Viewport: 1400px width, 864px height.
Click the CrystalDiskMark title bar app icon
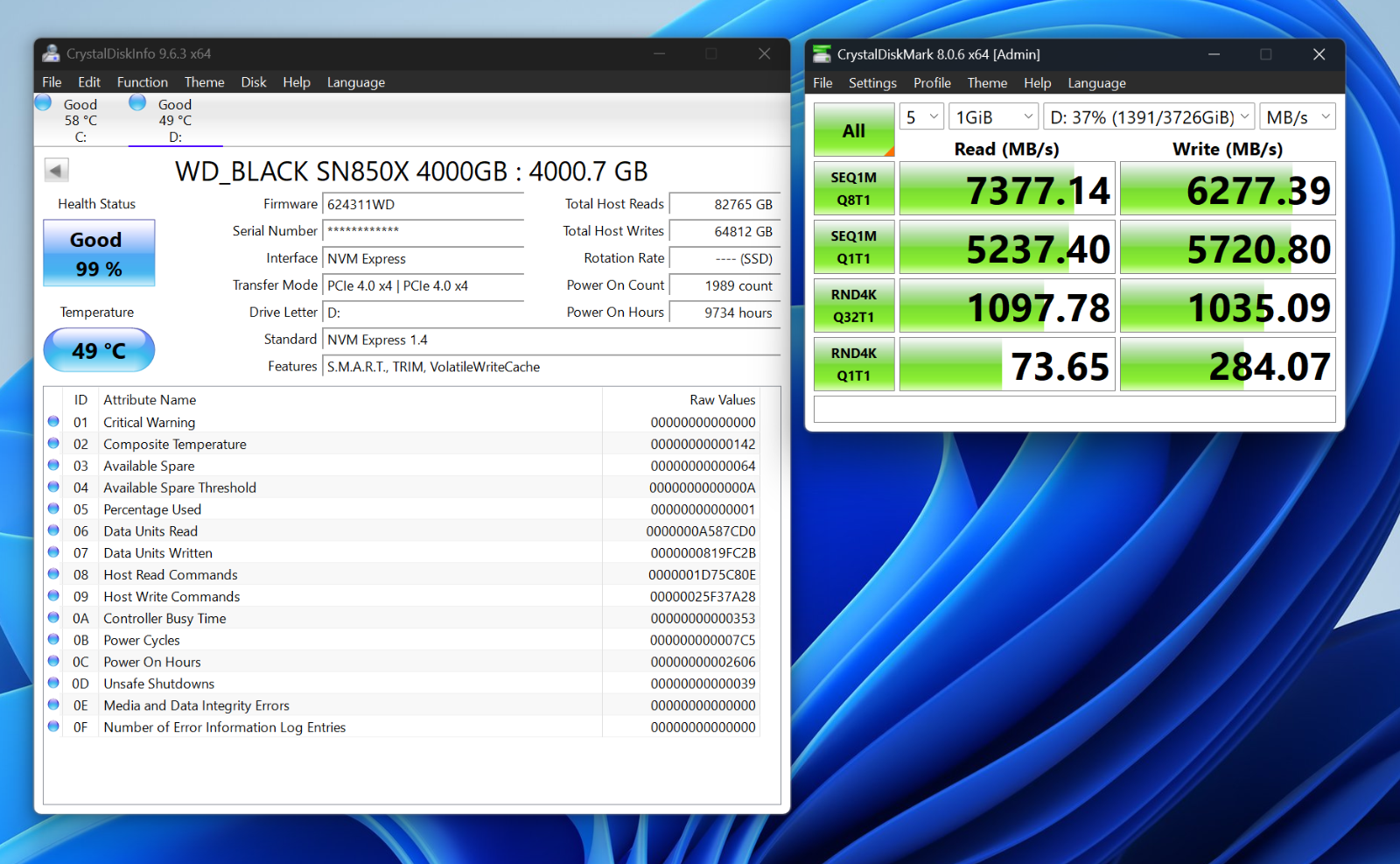pos(822,54)
